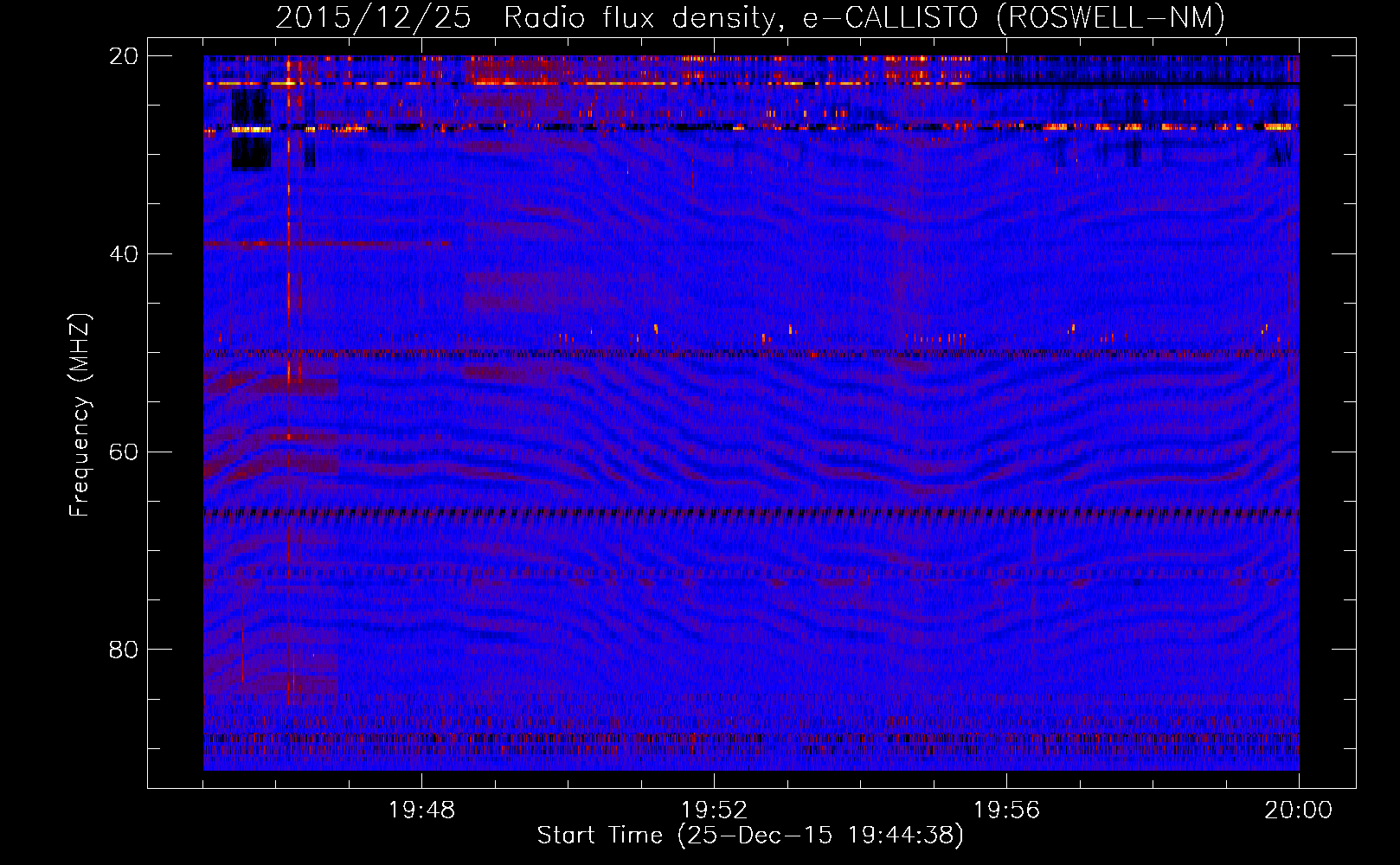This screenshot has width=1400, height=865.
Task: Click the '60' frequency tick label
Action: [124, 452]
